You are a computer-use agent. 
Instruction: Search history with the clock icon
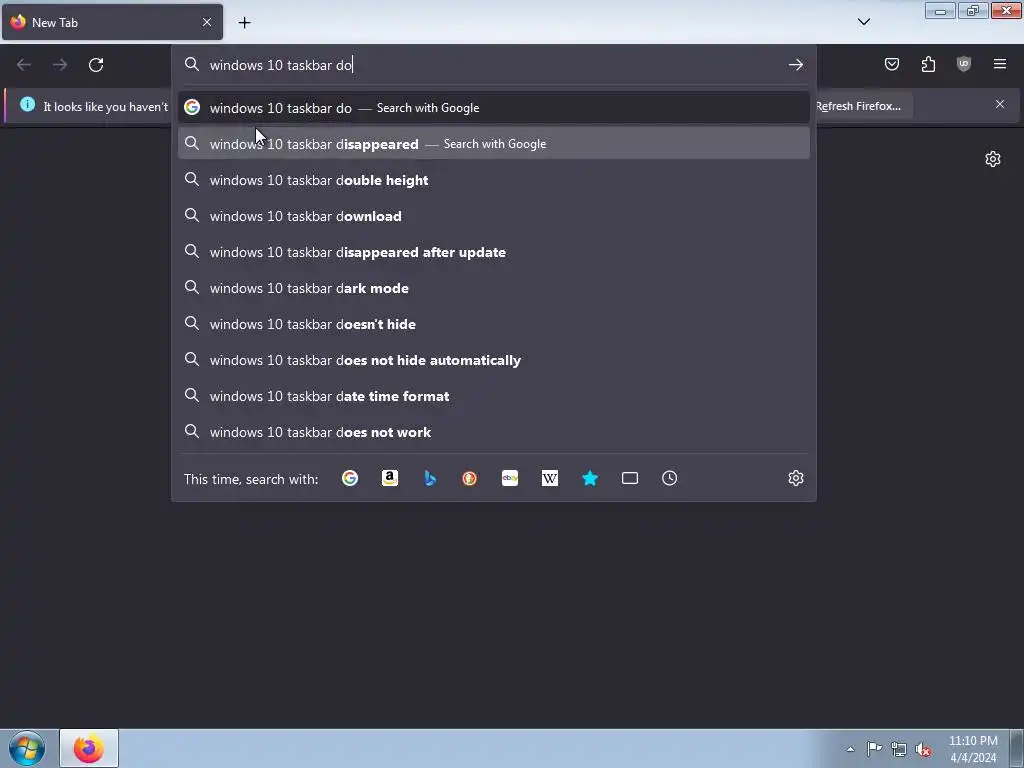669,479
